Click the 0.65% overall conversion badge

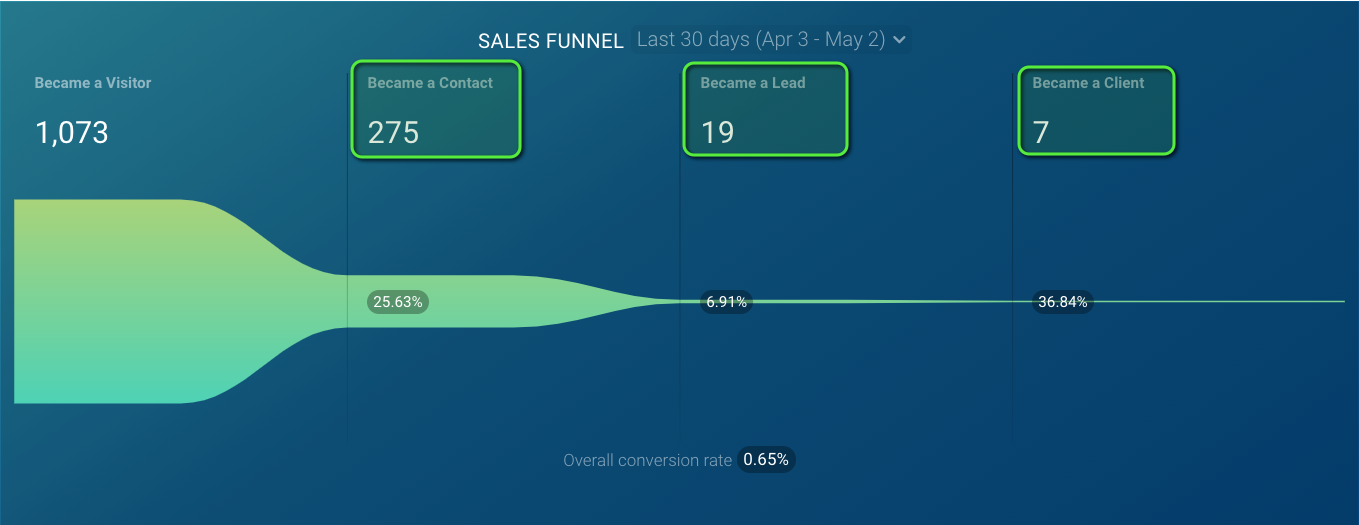click(x=766, y=460)
